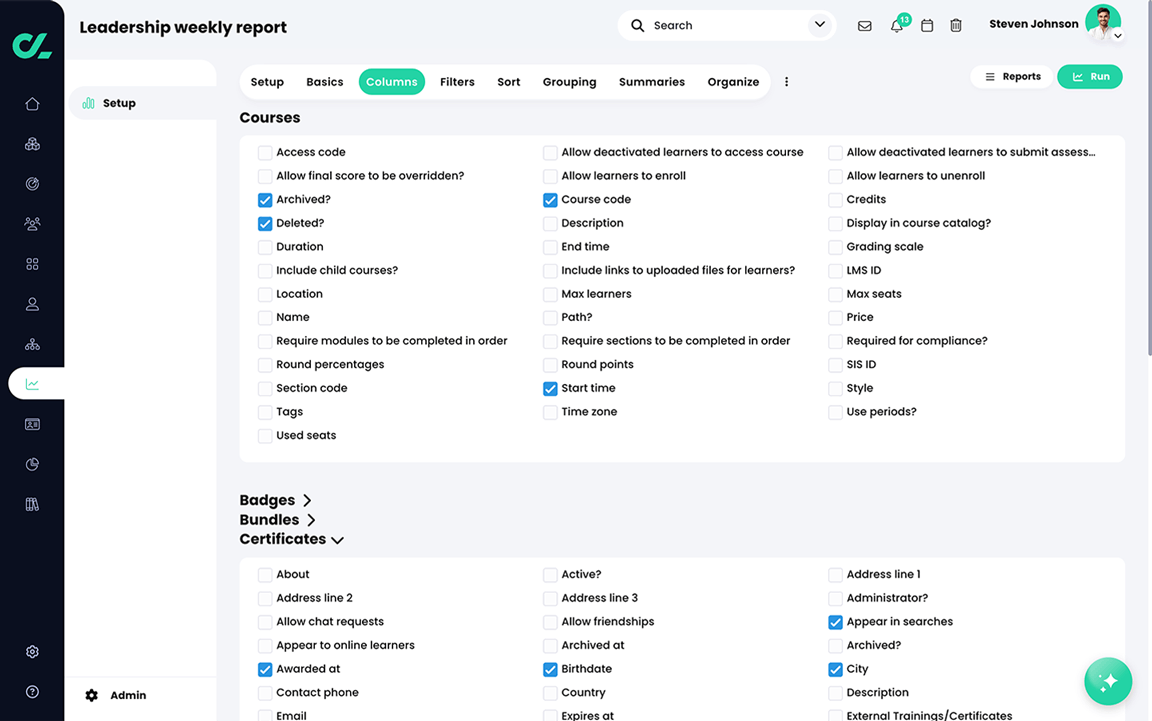Image resolution: width=1152 pixels, height=721 pixels.
Task: Check the Time zone checkbox
Action: click(550, 412)
